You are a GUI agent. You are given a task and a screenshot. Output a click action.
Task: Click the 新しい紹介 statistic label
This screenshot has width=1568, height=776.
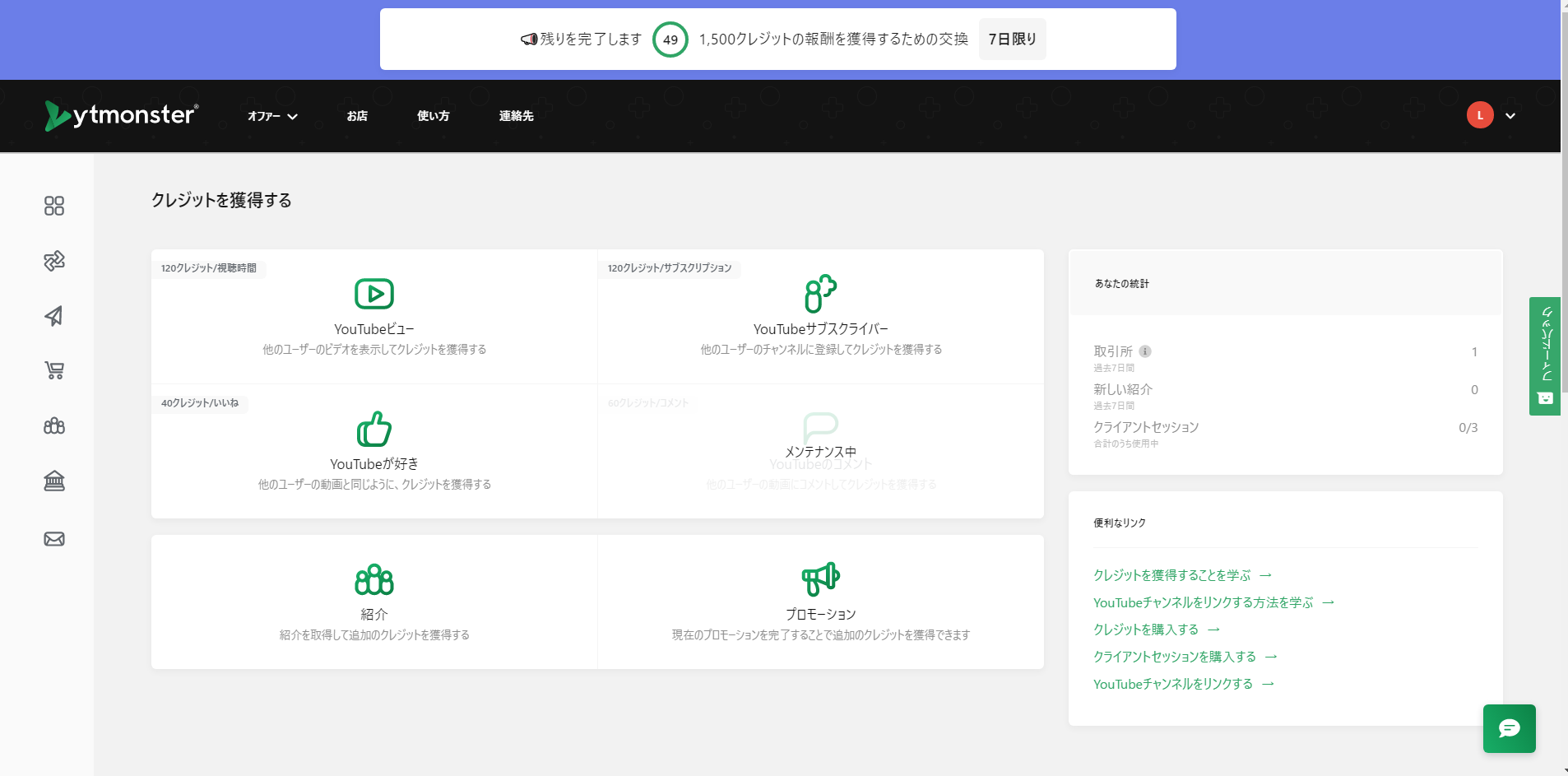tap(1123, 389)
